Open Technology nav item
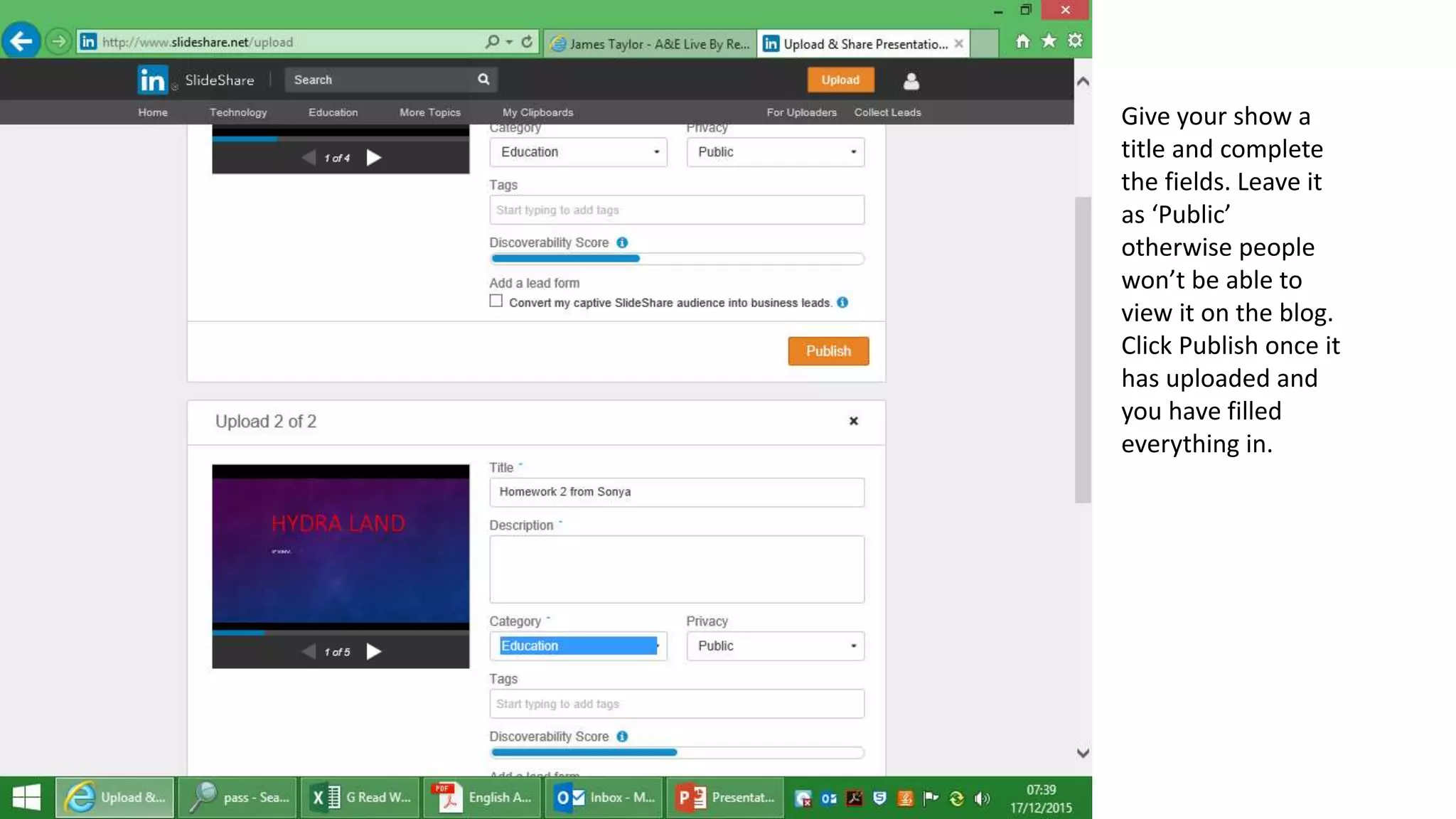The width and height of the screenshot is (1456, 819). point(238,112)
